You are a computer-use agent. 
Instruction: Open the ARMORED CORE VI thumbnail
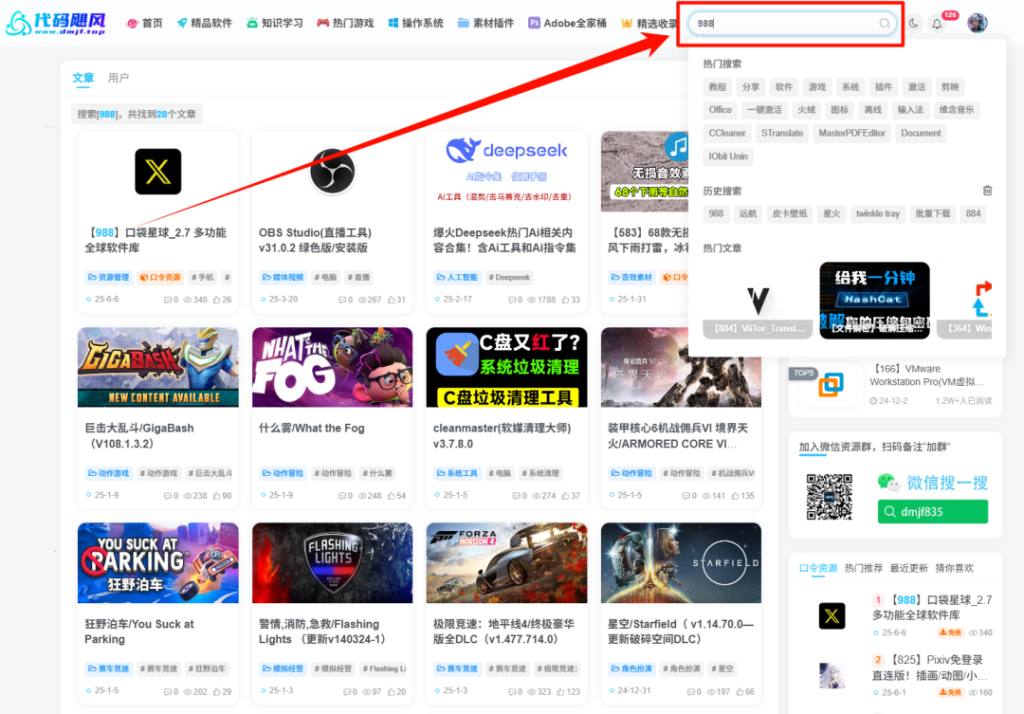[681, 367]
